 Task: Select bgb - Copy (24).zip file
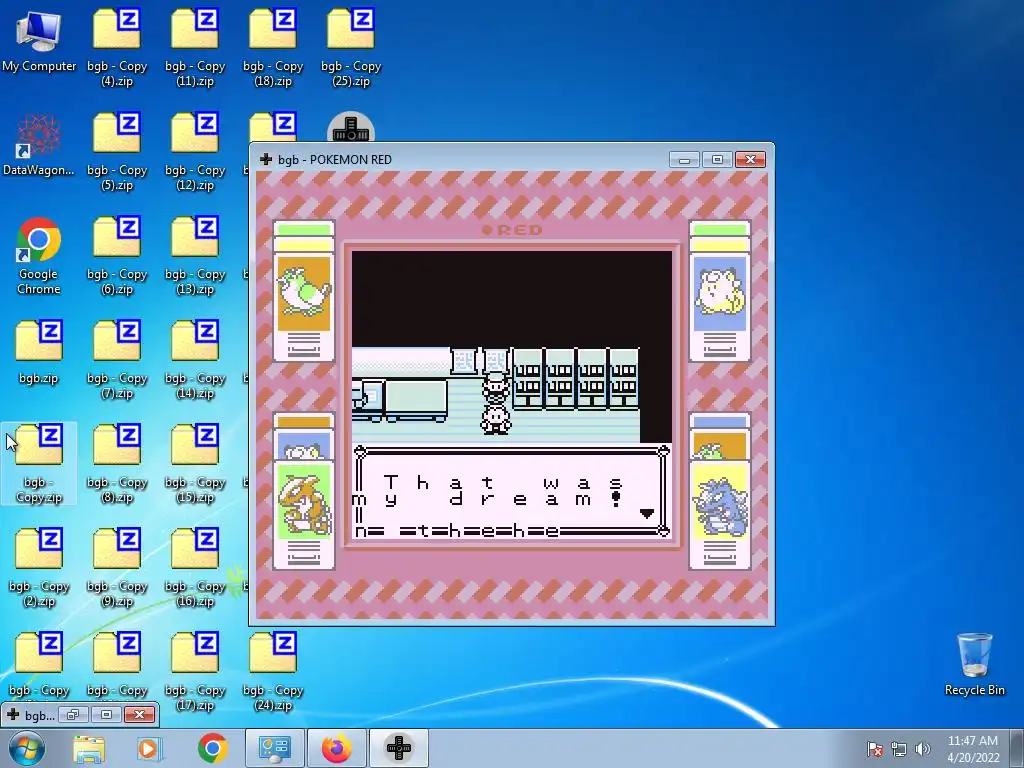[x=273, y=672]
